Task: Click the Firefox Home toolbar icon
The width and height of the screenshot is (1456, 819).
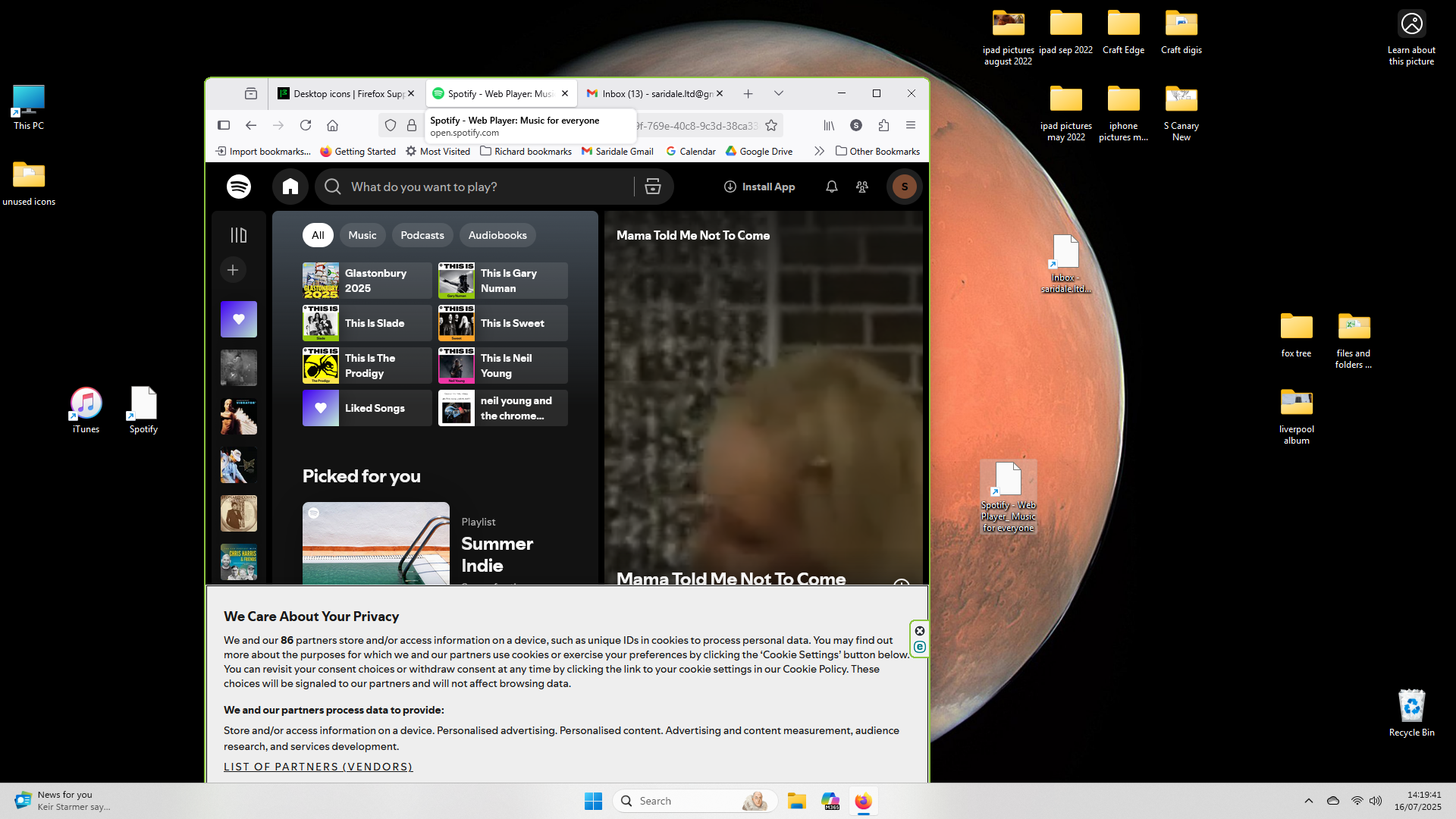Action: click(332, 125)
